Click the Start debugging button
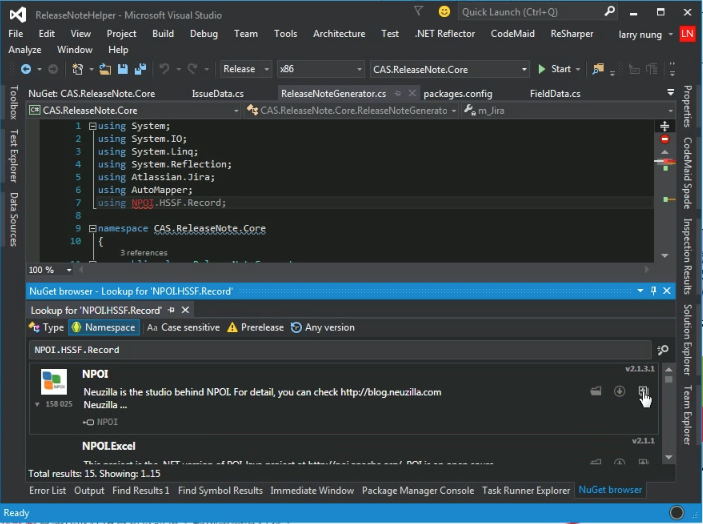 click(x=555, y=69)
